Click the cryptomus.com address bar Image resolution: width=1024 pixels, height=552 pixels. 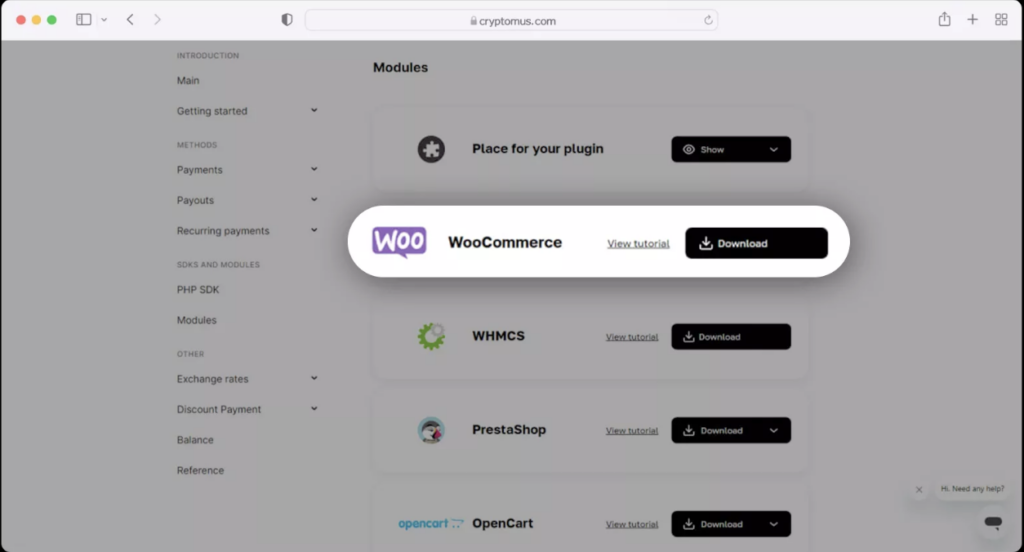tap(511, 20)
